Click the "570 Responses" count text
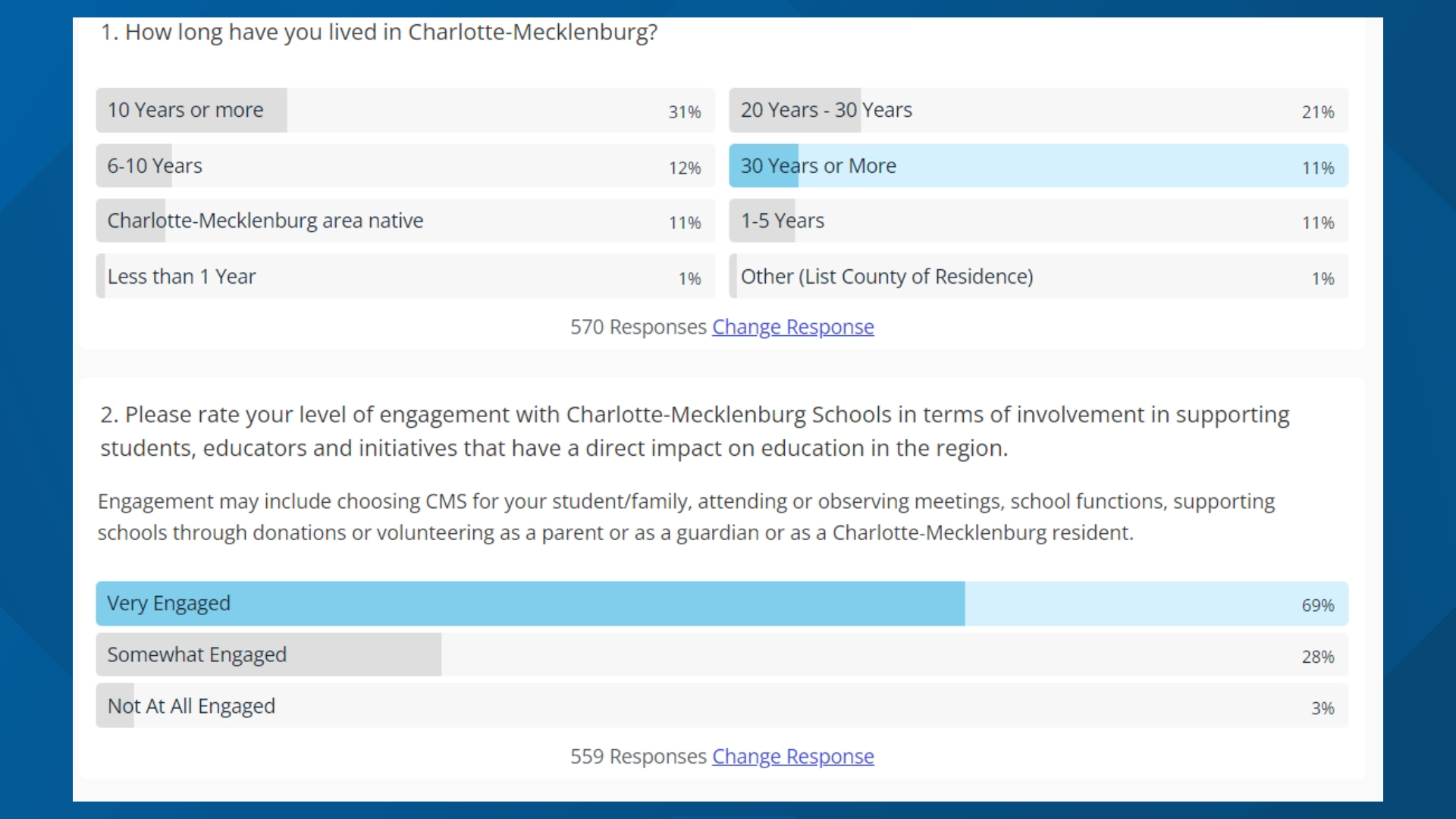The width and height of the screenshot is (1456, 819). (x=638, y=327)
